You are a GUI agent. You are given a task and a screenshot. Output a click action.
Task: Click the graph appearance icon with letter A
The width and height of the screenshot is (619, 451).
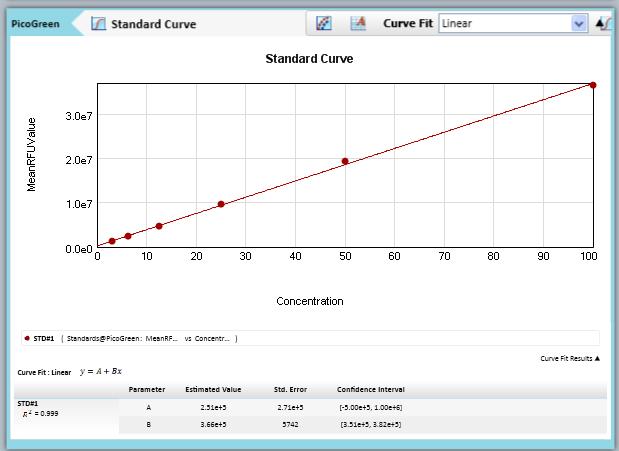click(358, 23)
